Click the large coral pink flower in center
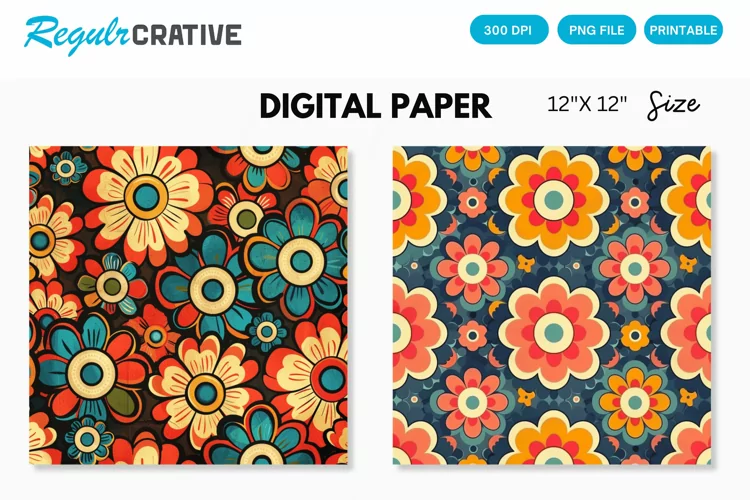The image size is (750, 500). pos(553,332)
